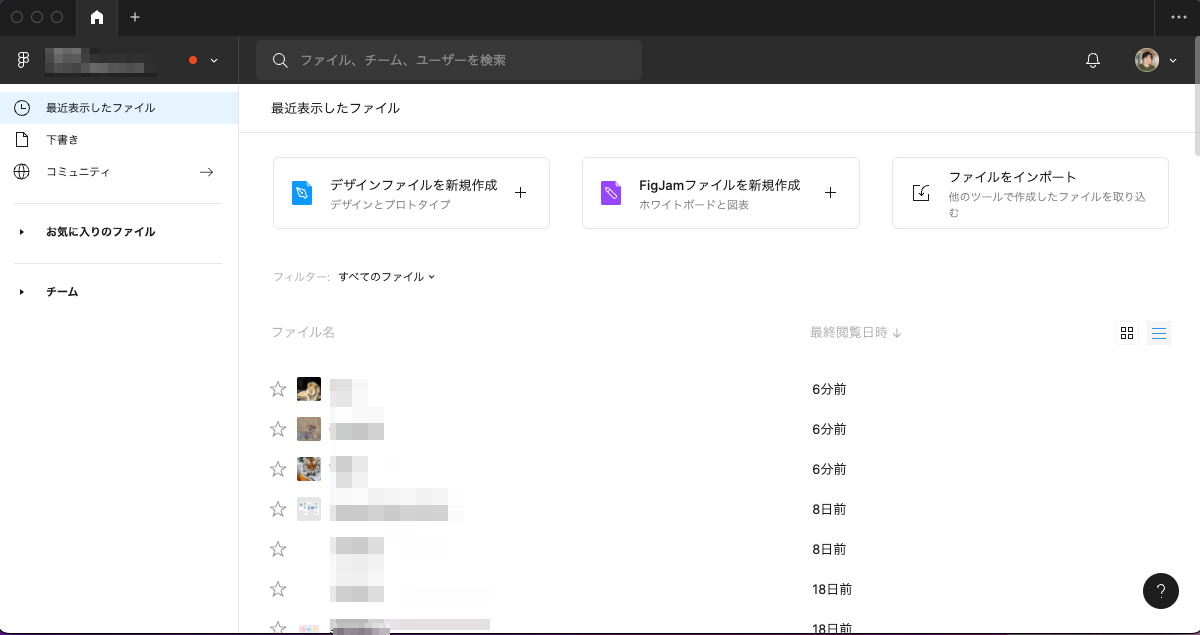Screen dimensions: 1200x635
Task: Open the account menu from the avatar
Action: coord(1148,60)
